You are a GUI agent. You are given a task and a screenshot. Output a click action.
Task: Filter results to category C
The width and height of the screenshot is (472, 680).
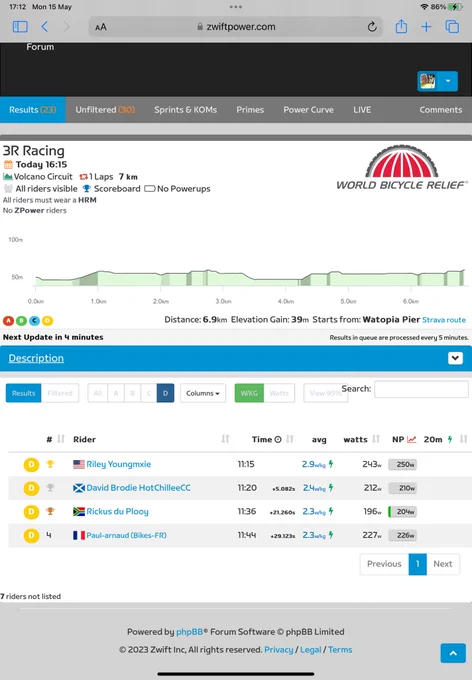click(149, 393)
